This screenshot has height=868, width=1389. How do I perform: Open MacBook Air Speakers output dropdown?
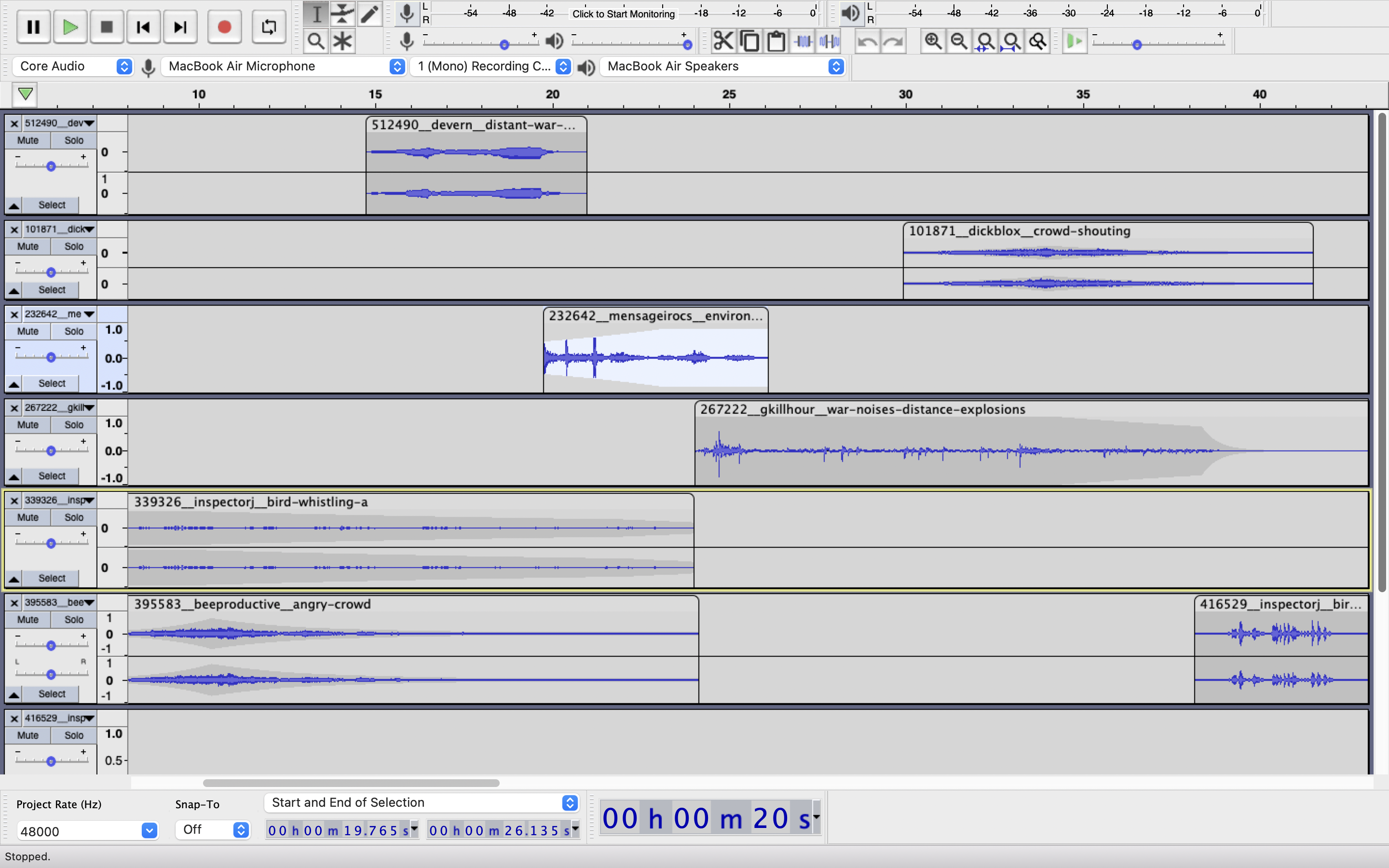(x=722, y=67)
